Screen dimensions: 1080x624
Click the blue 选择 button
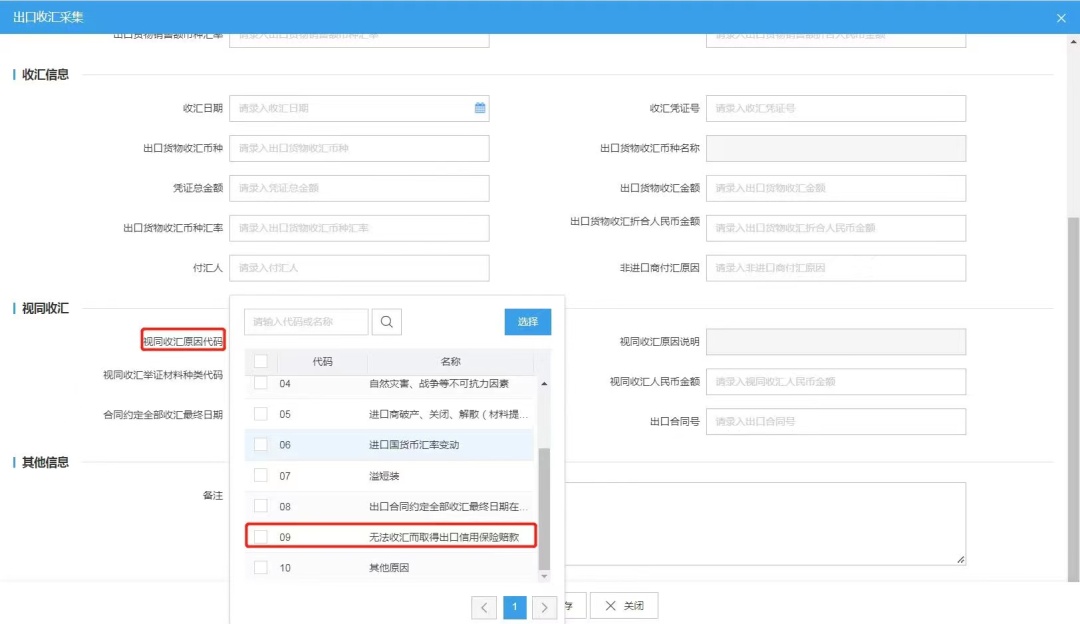tap(527, 321)
